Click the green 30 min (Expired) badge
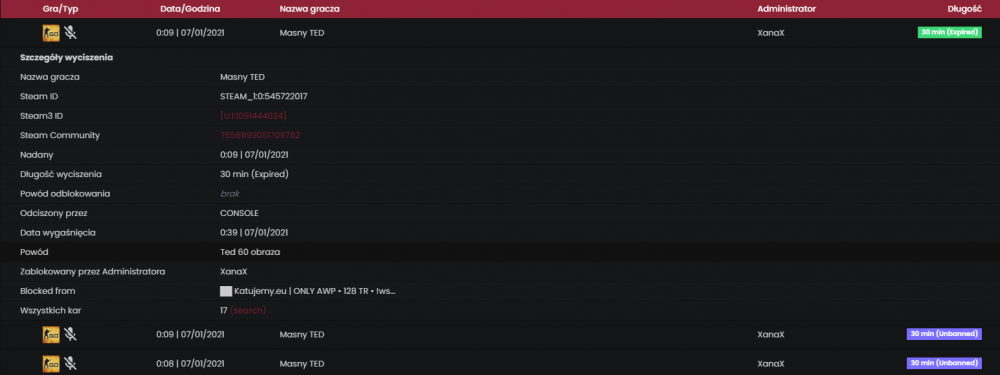Image resolution: width=1000 pixels, height=375 pixels. [x=950, y=33]
